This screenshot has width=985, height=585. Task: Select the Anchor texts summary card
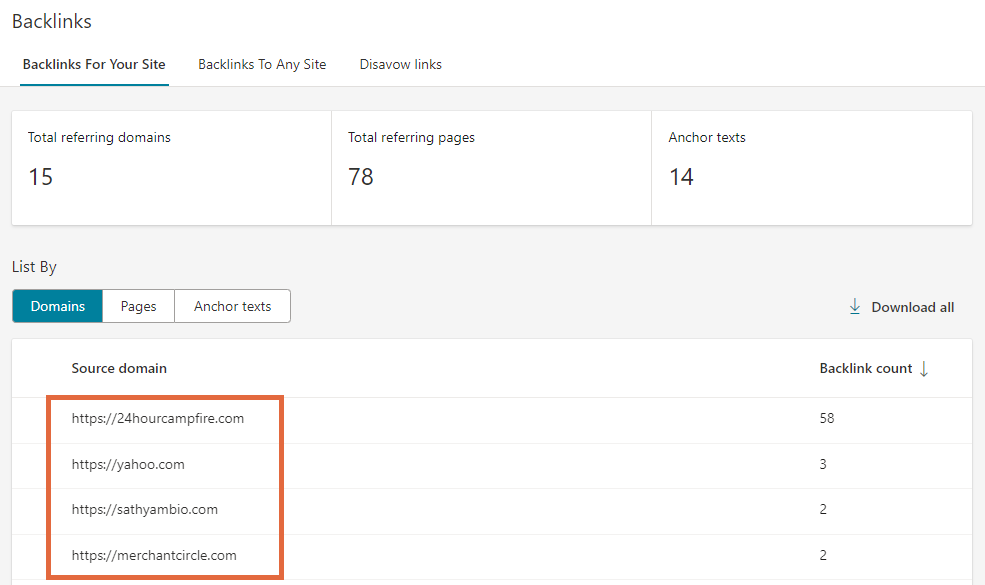click(x=811, y=168)
